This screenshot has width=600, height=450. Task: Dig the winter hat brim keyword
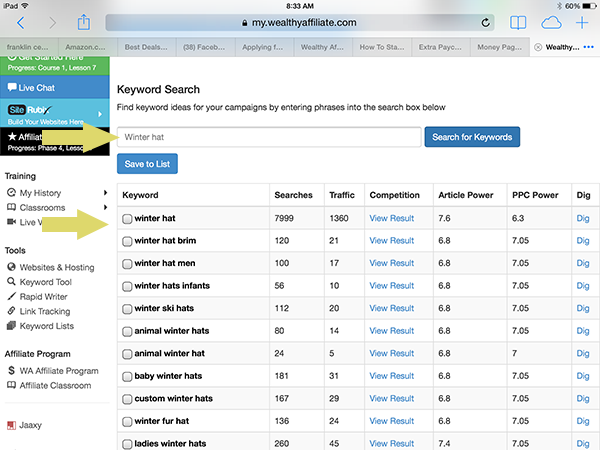point(582,241)
